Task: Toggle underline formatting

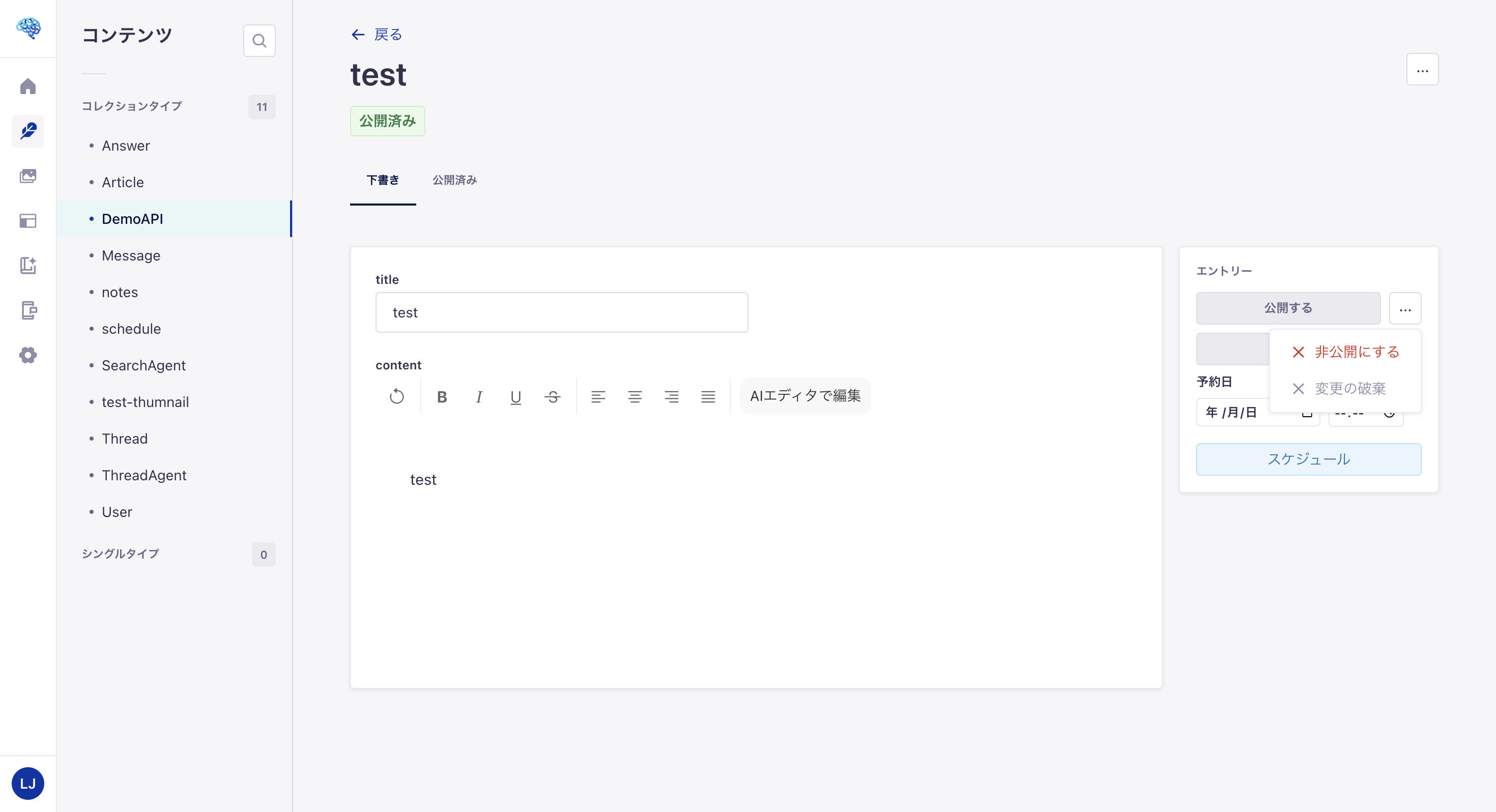Action: pos(515,396)
